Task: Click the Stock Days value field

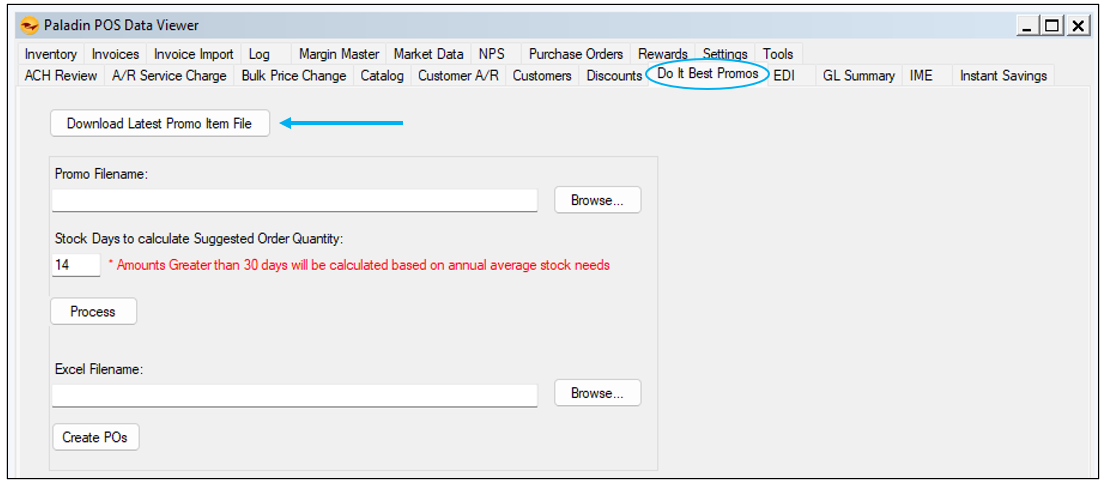Action: tap(76, 265)
